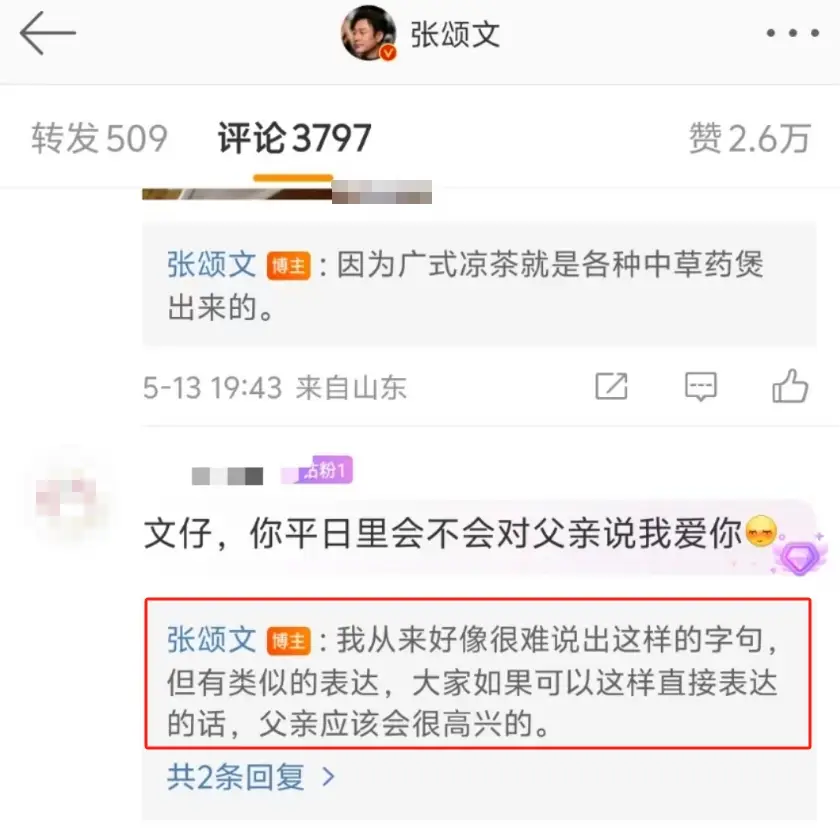
Task: Open 张颂文 name in highlighted reply
Action: point(212,640)
